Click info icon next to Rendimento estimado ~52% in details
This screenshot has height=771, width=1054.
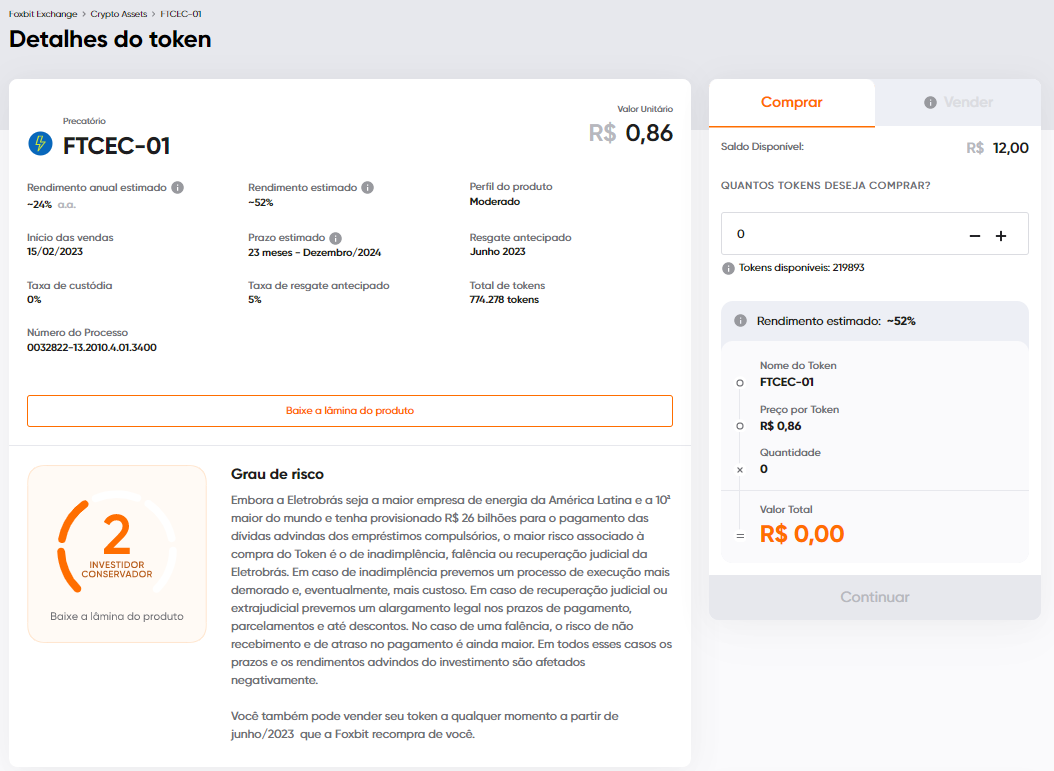click(368, 188)
